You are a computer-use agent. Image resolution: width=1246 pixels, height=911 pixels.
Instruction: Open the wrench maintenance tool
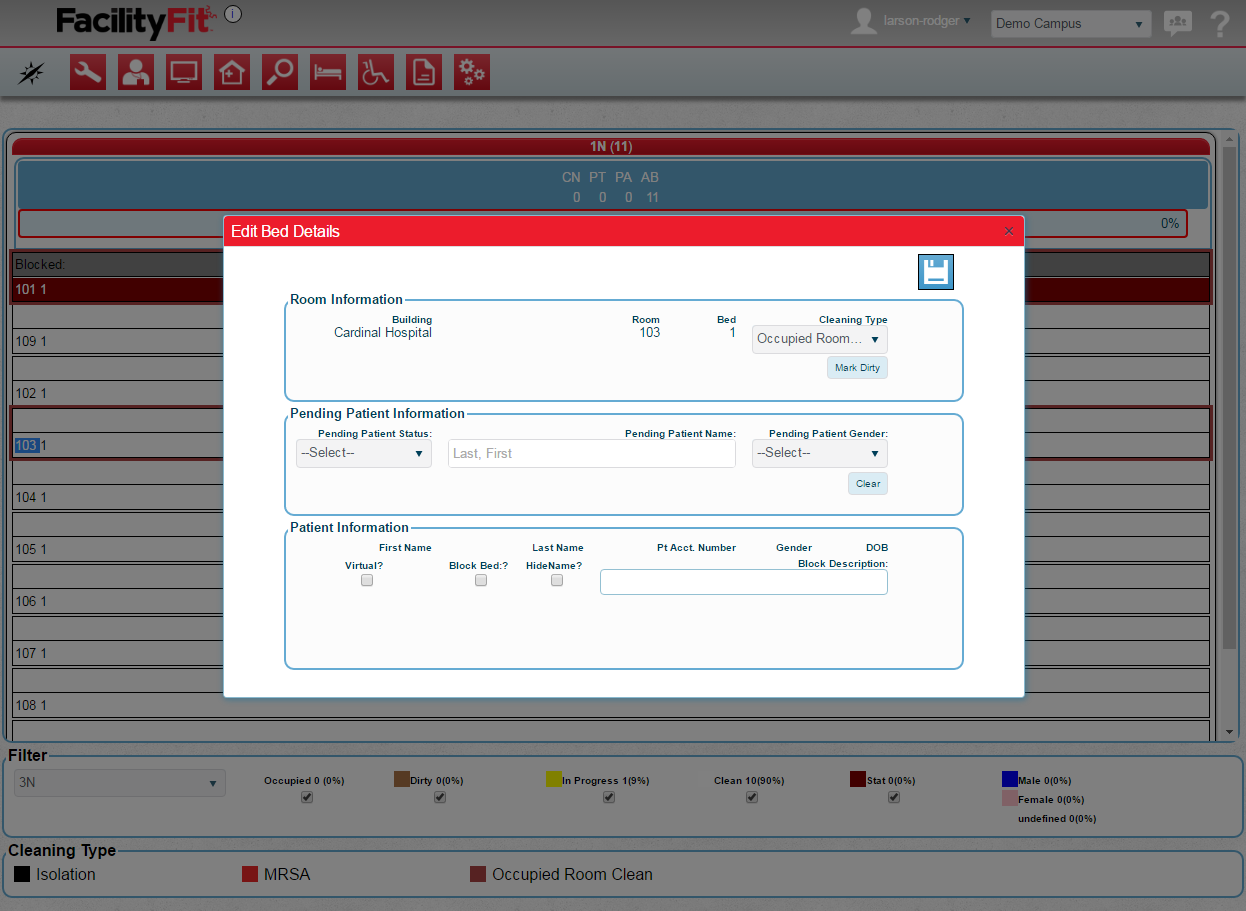tap(88, 73)
